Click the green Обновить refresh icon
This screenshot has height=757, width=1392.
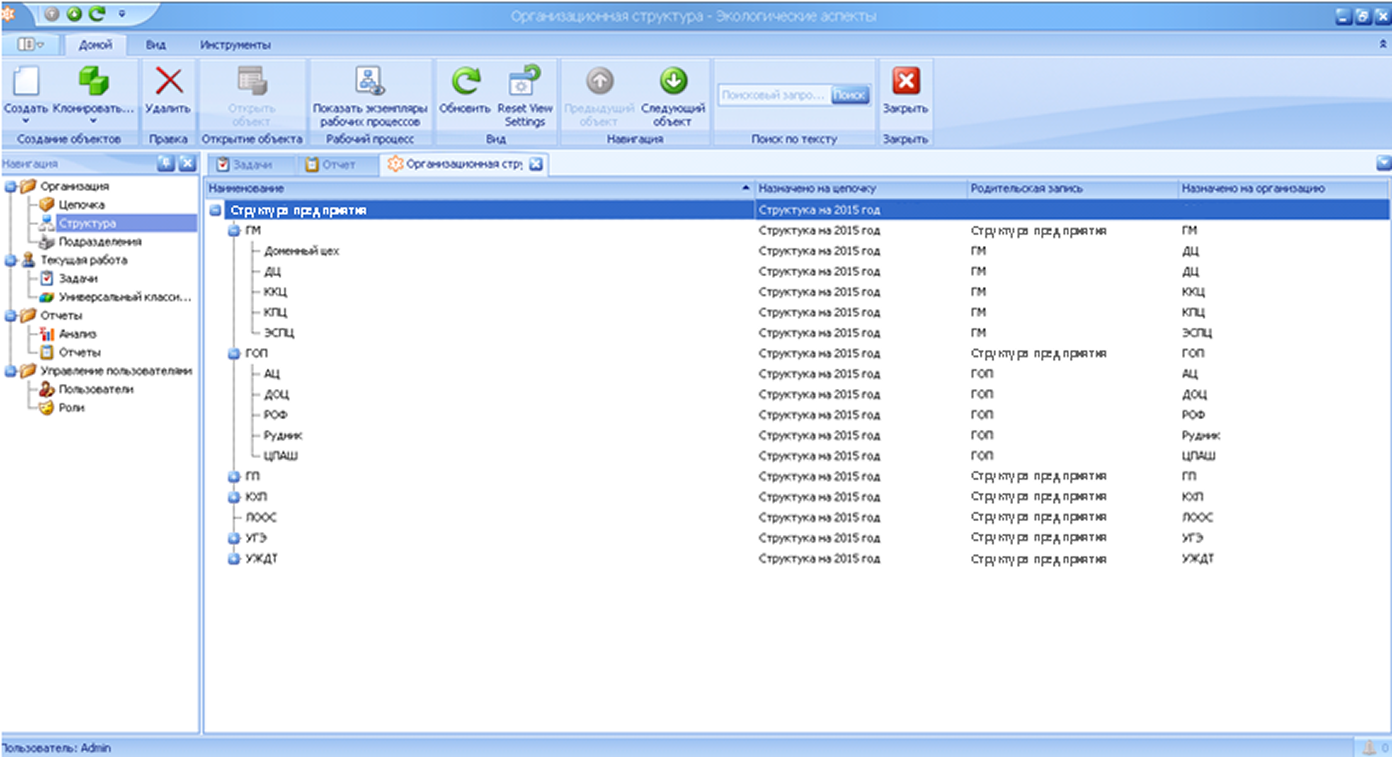[465, 82]
